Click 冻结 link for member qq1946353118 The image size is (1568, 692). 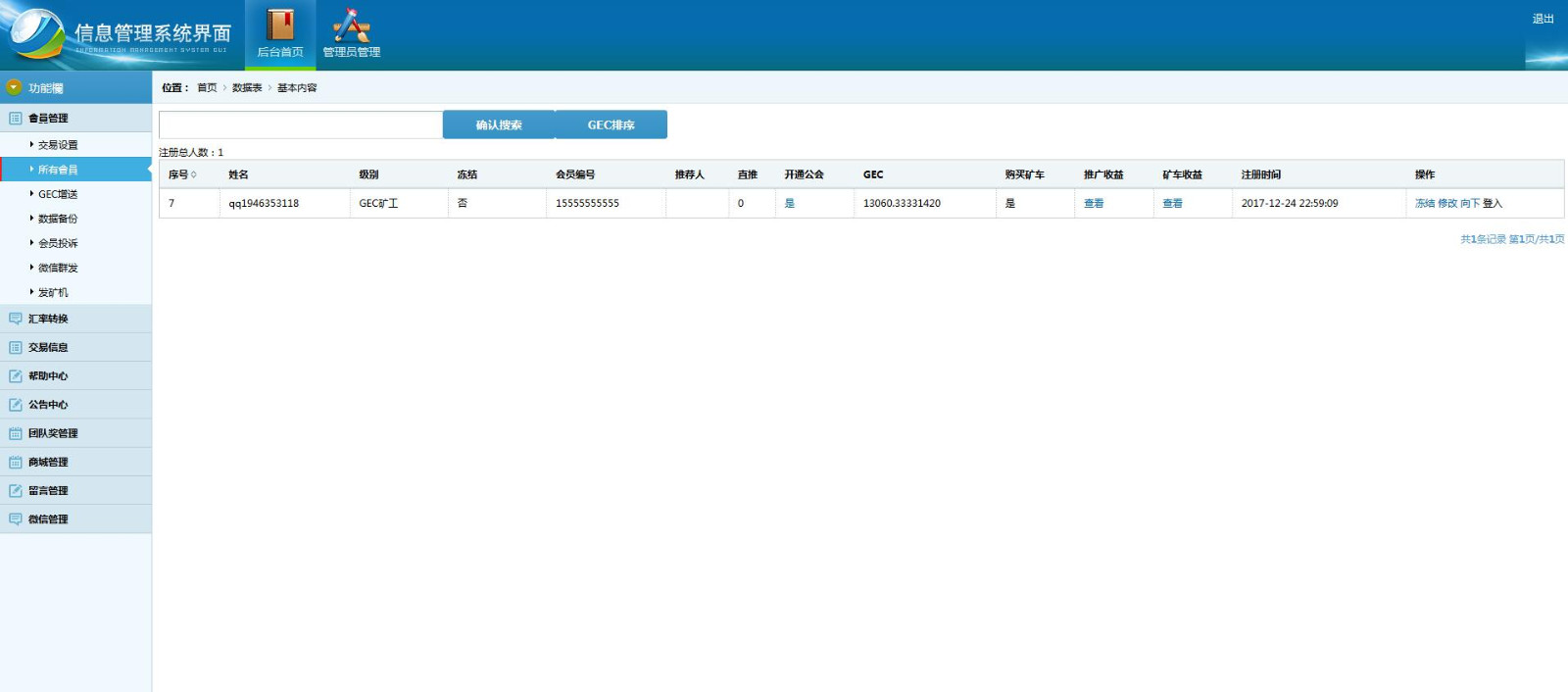1424,204
